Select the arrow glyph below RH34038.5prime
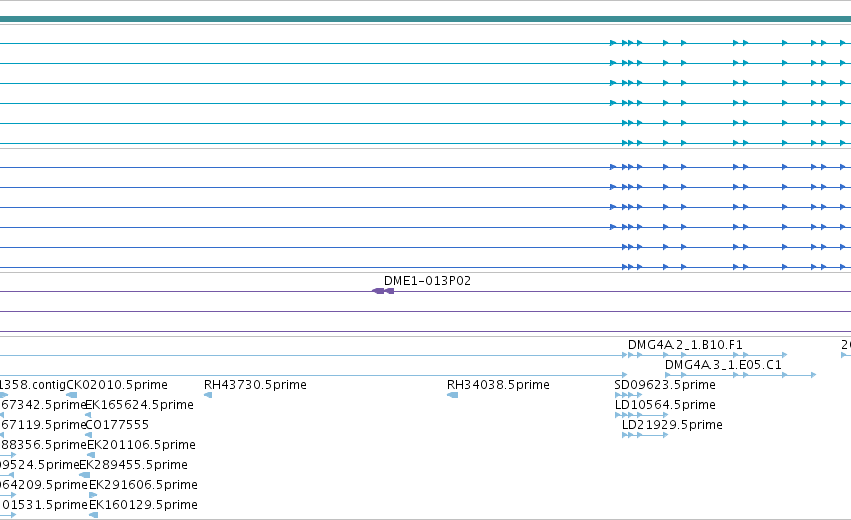The width and height of the screenshot is (851, 520). tap(453, 395)
